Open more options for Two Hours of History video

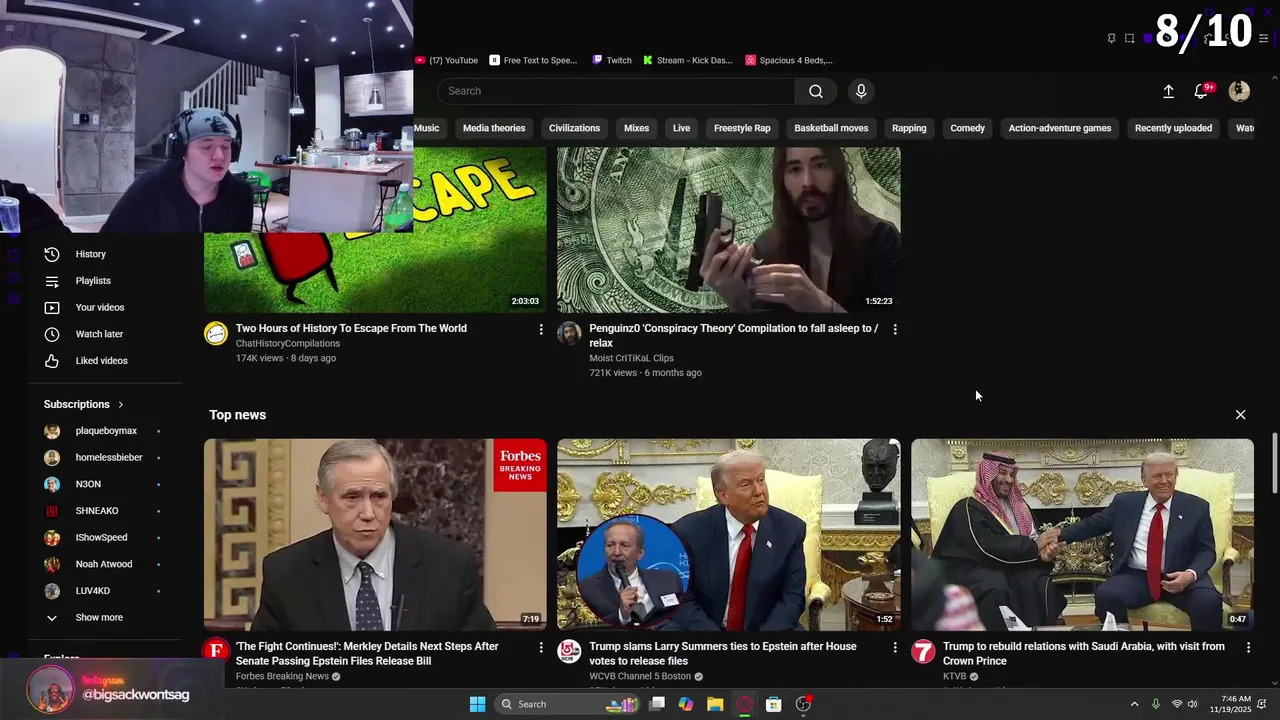[x=541, y=329]
